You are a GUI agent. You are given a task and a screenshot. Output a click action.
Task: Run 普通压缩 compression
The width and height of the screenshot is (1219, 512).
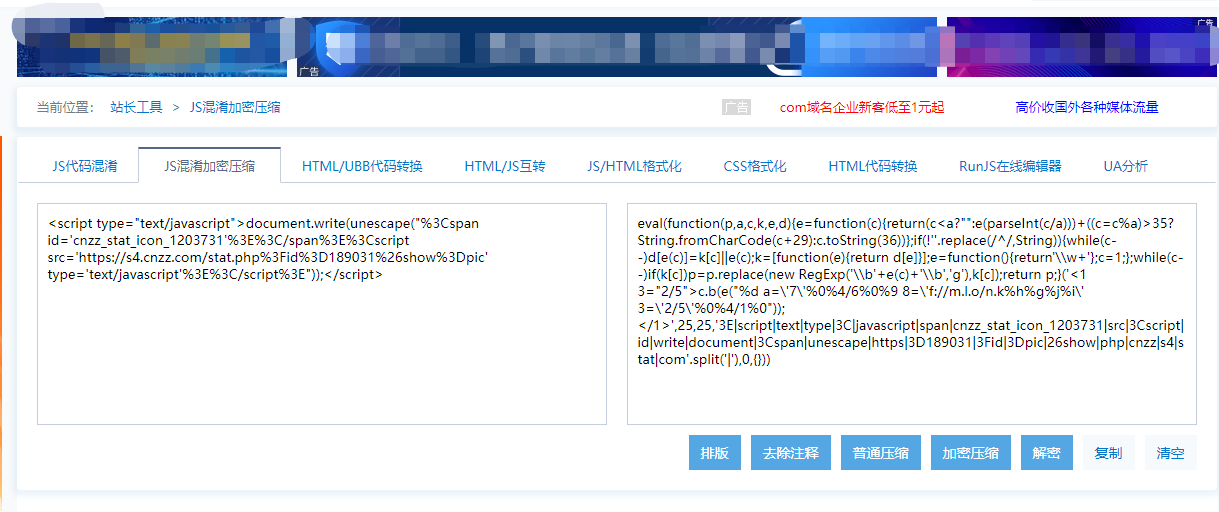point(880,453)
